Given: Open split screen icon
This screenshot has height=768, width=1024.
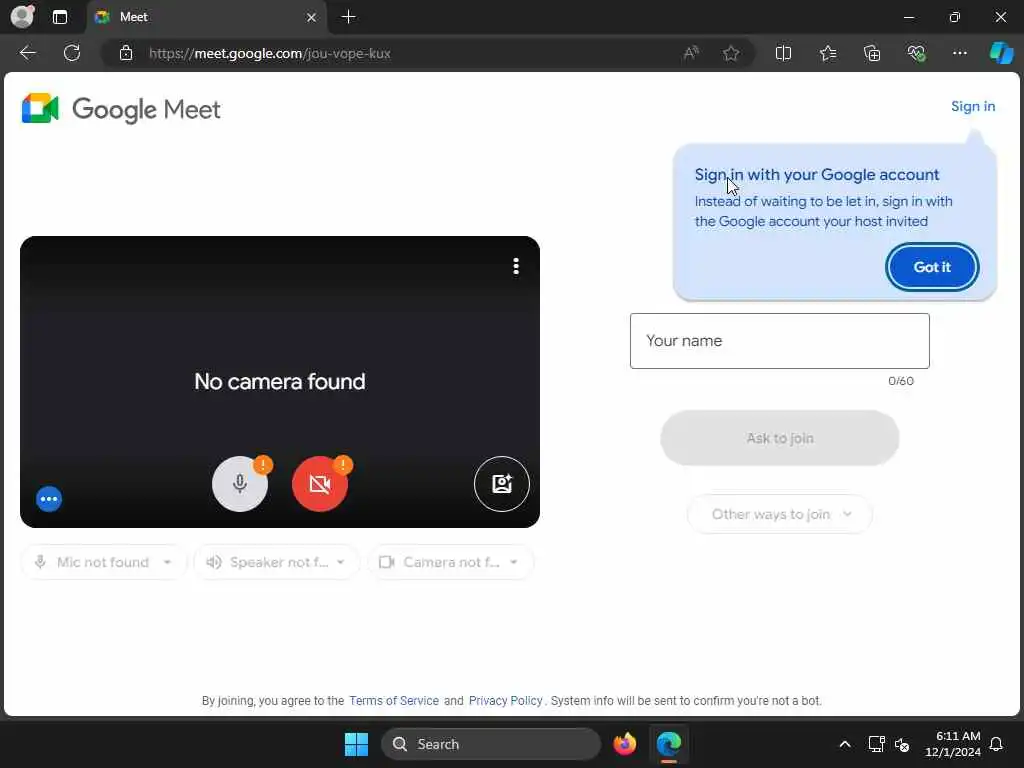Looking at the screenshot, I should pyautogui.click(x=783, y=53).
